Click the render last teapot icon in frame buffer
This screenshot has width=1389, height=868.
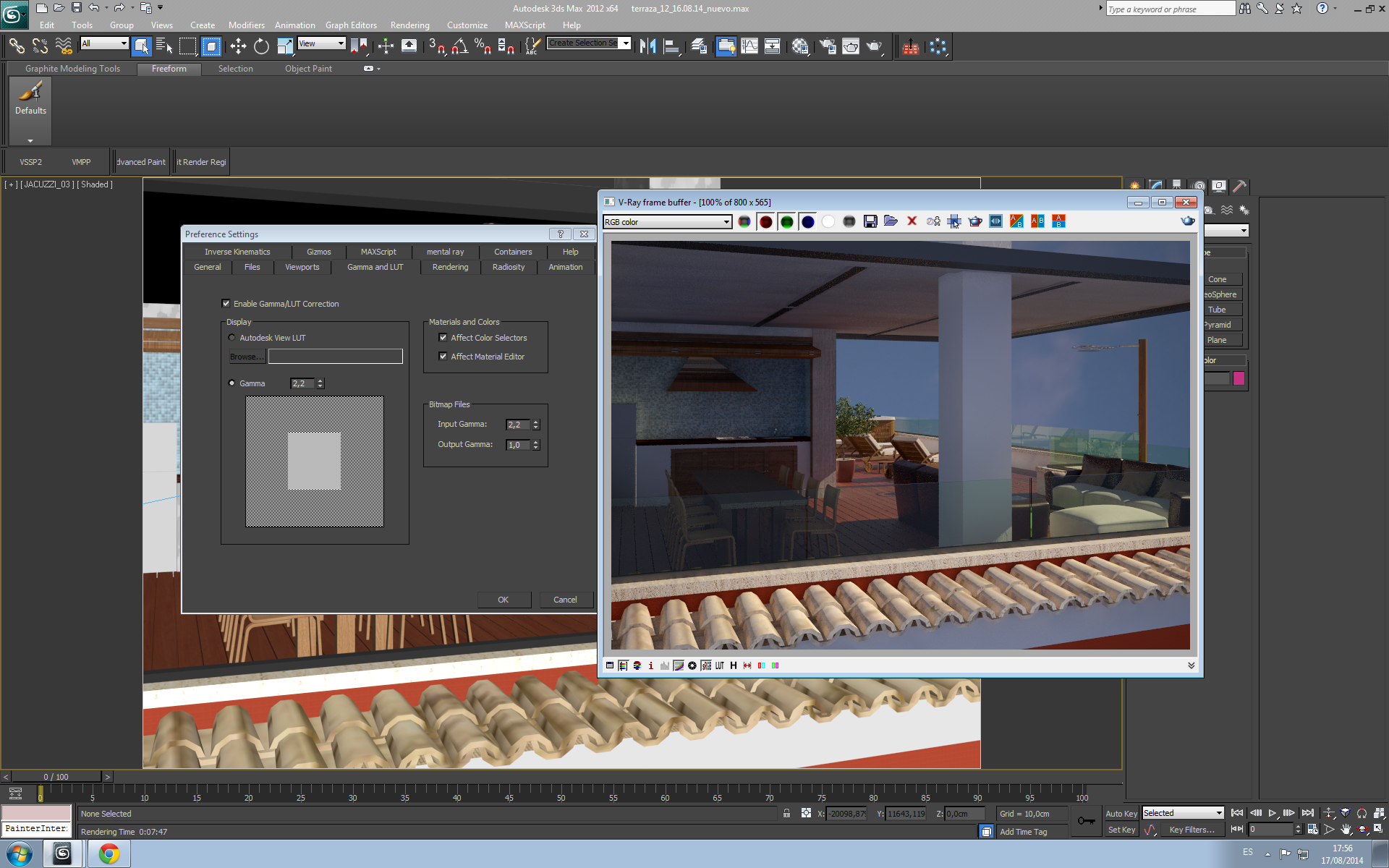pos(1187,221)
